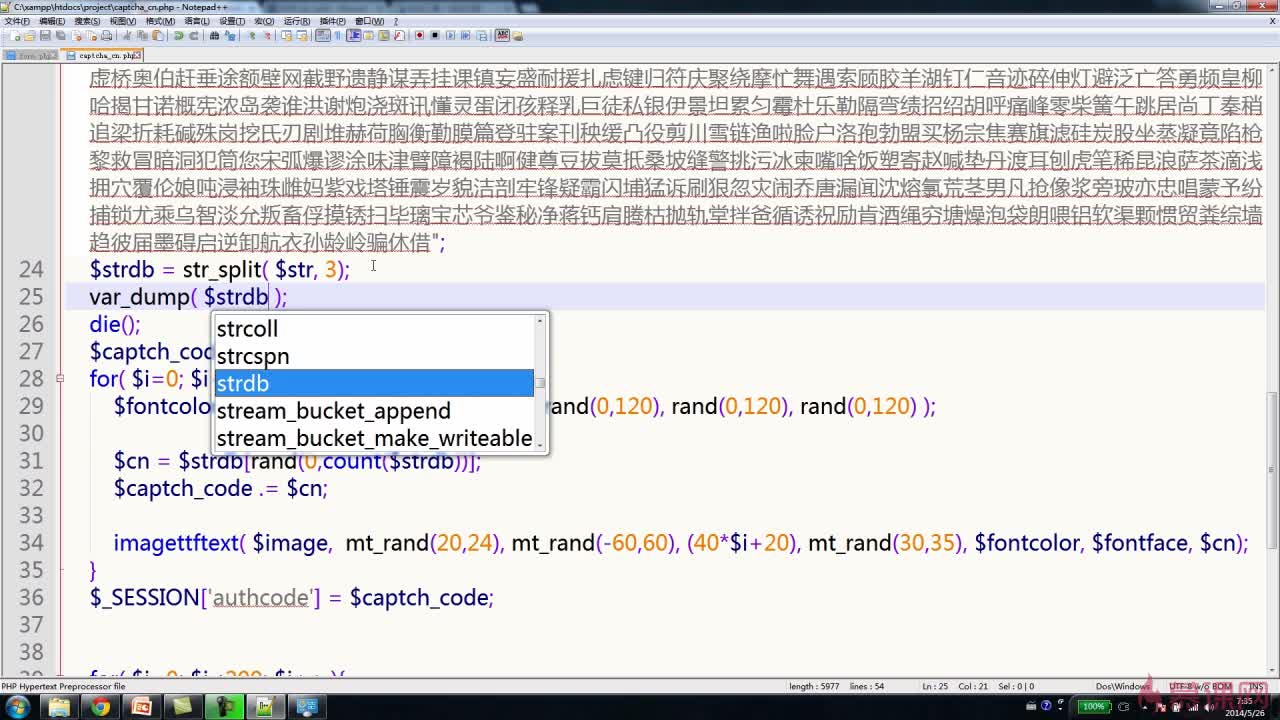This screenshot has height=720, width=1280.
Task: Toggle the Word Wrap toolbar icon
Action: pyautogui.click(x=322, y=35)
